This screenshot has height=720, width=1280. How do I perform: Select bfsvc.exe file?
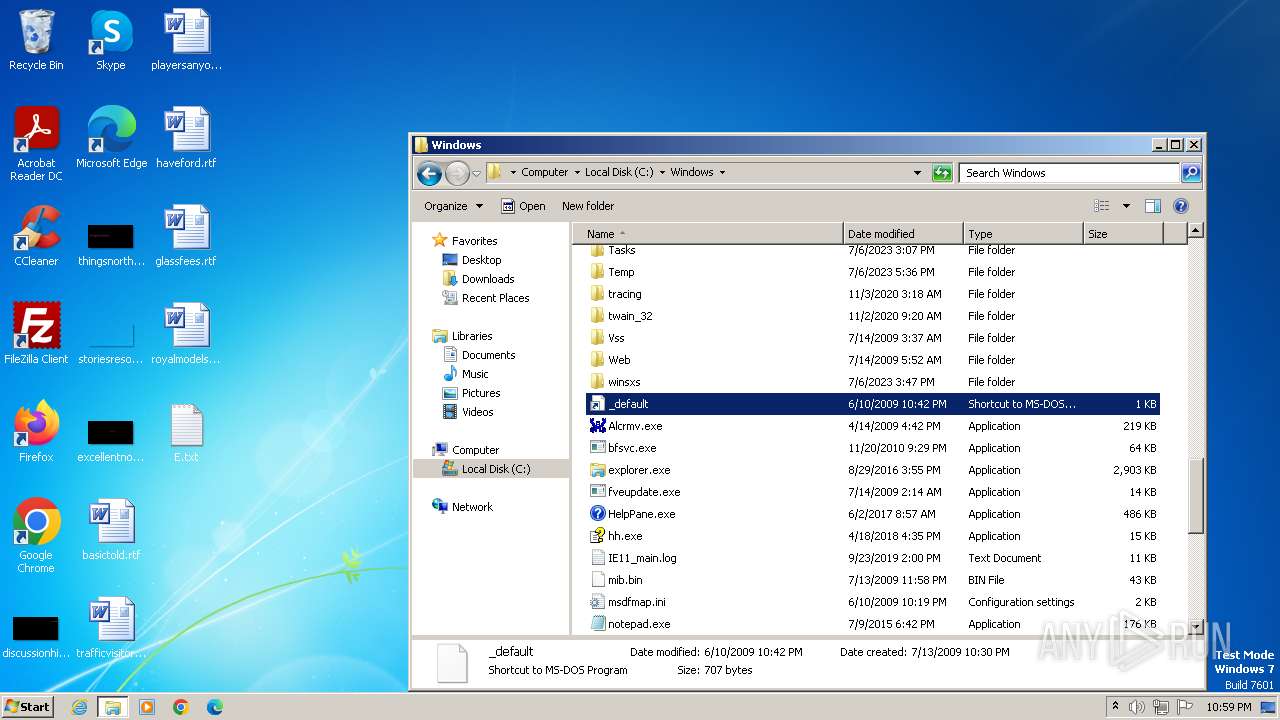[632, 448]
